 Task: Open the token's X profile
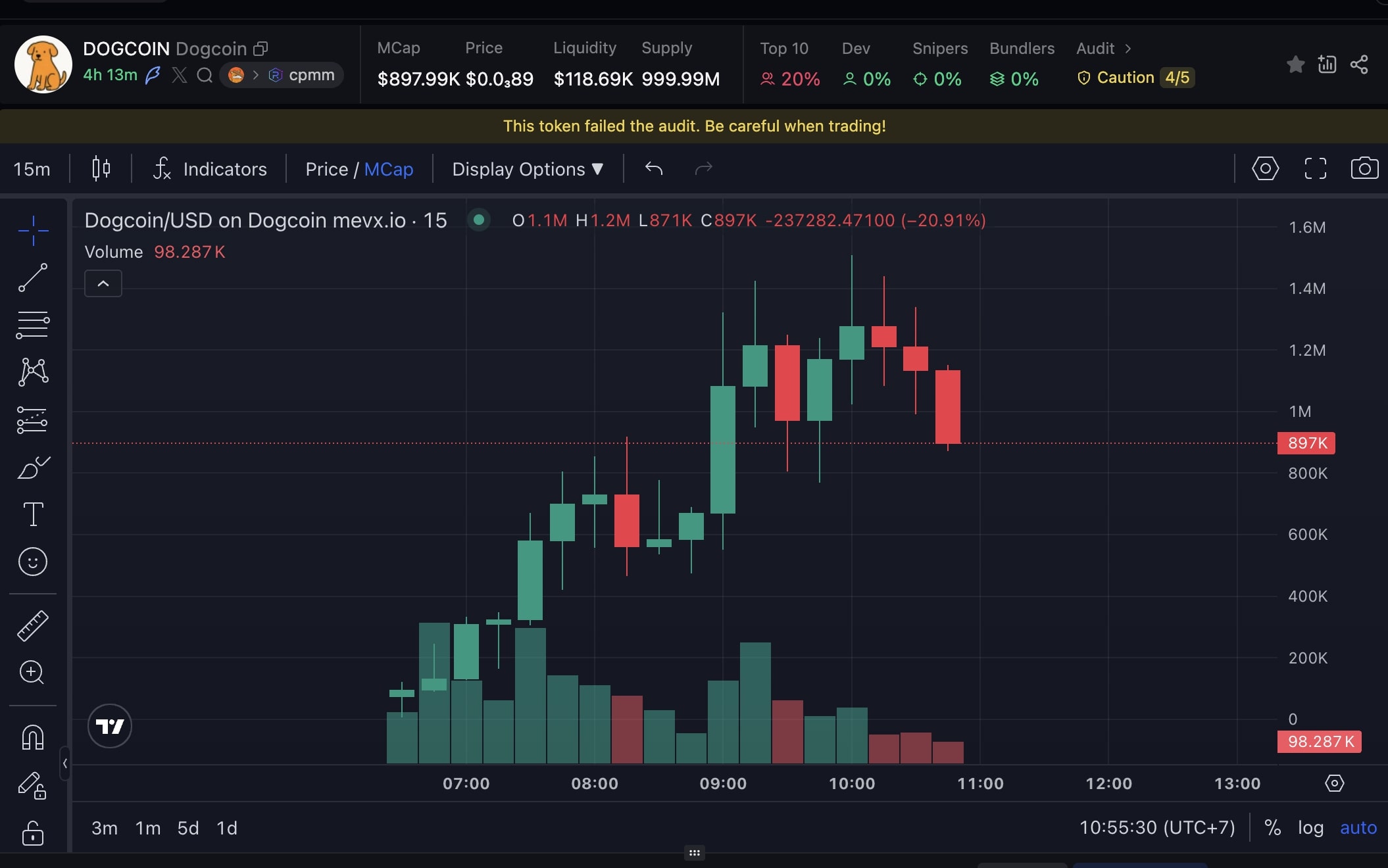(179, 75)
